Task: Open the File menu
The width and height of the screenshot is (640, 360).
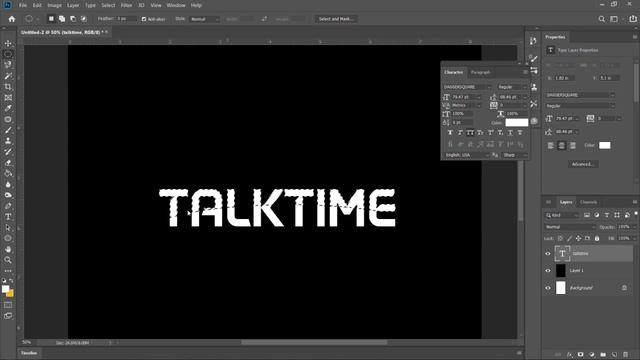Action: (x=23, y=5)
